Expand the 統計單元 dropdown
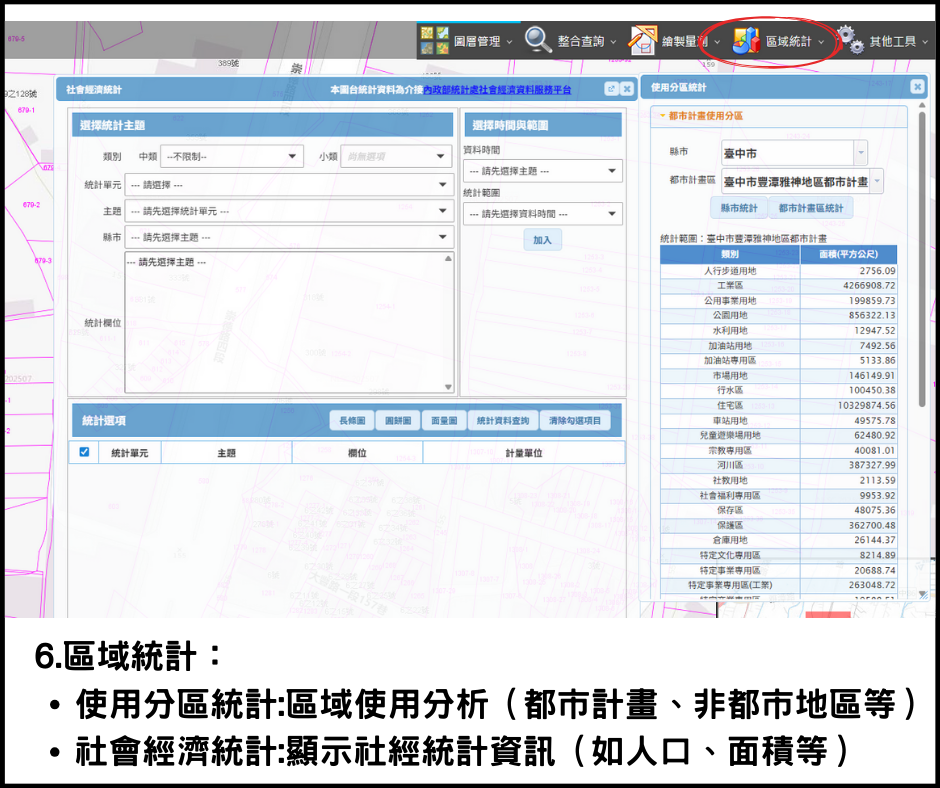The image size is (940, 788). 289,185
